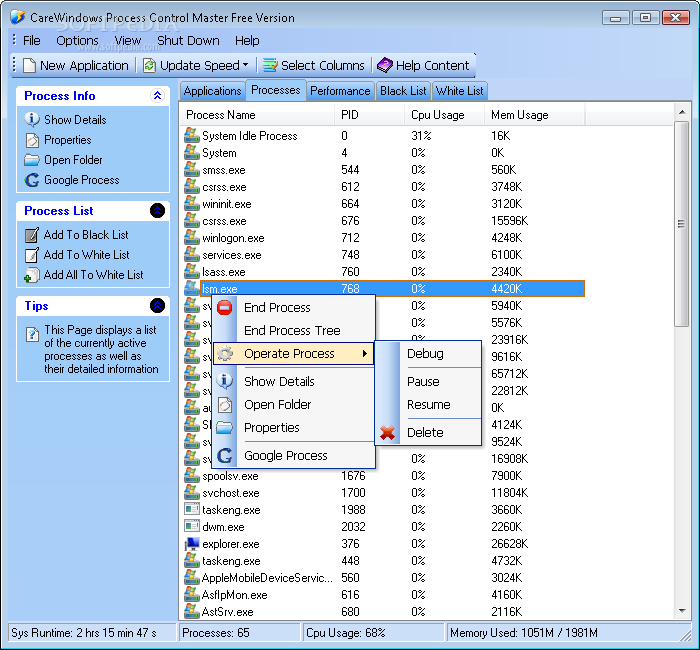The height and width of the screenshot is (650, 700).
Task: Select the Processes tab
Action: click(276, 90)
